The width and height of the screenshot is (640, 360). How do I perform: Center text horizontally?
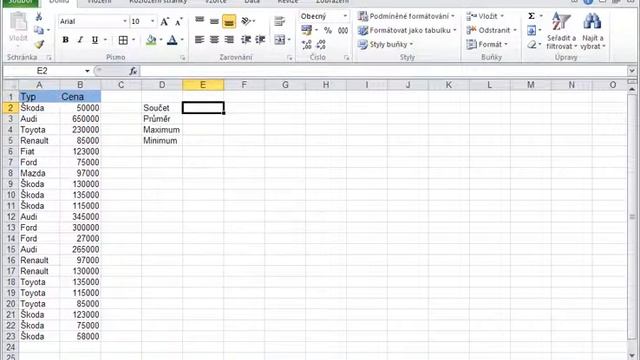(x=214, y=40)
